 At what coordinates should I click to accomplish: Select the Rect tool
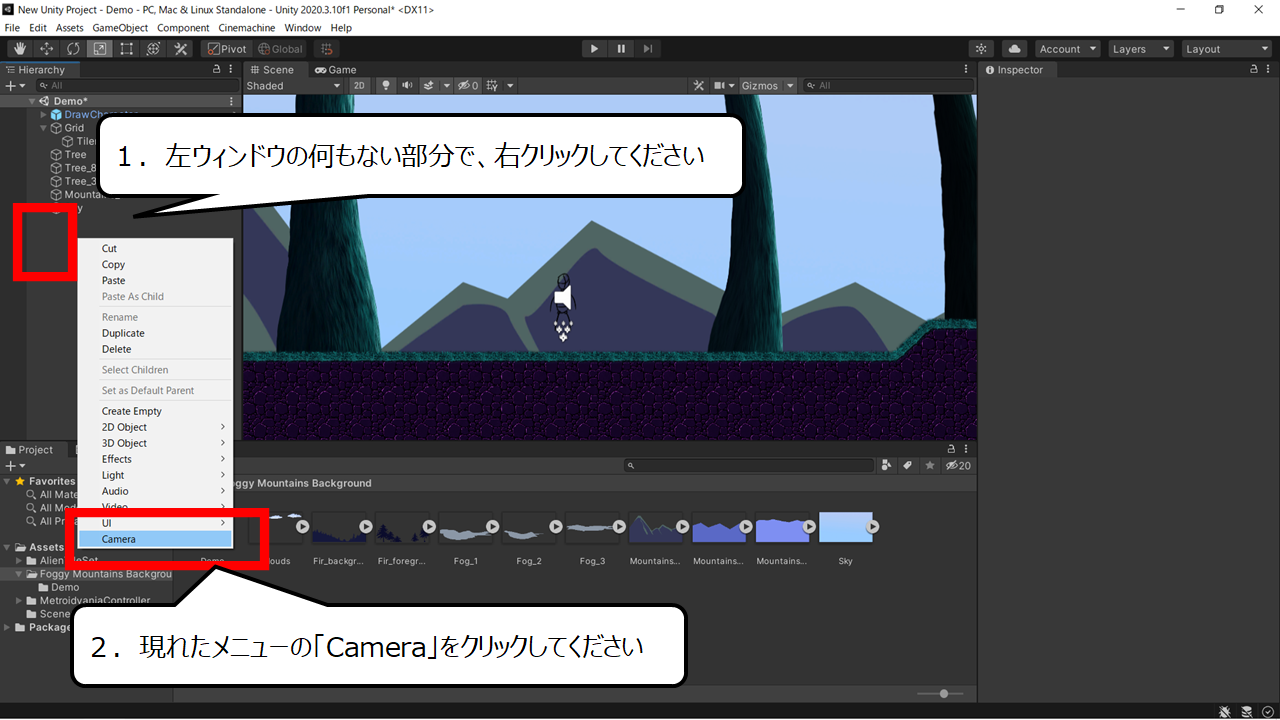pyautogui.click(x=127, y=49)
